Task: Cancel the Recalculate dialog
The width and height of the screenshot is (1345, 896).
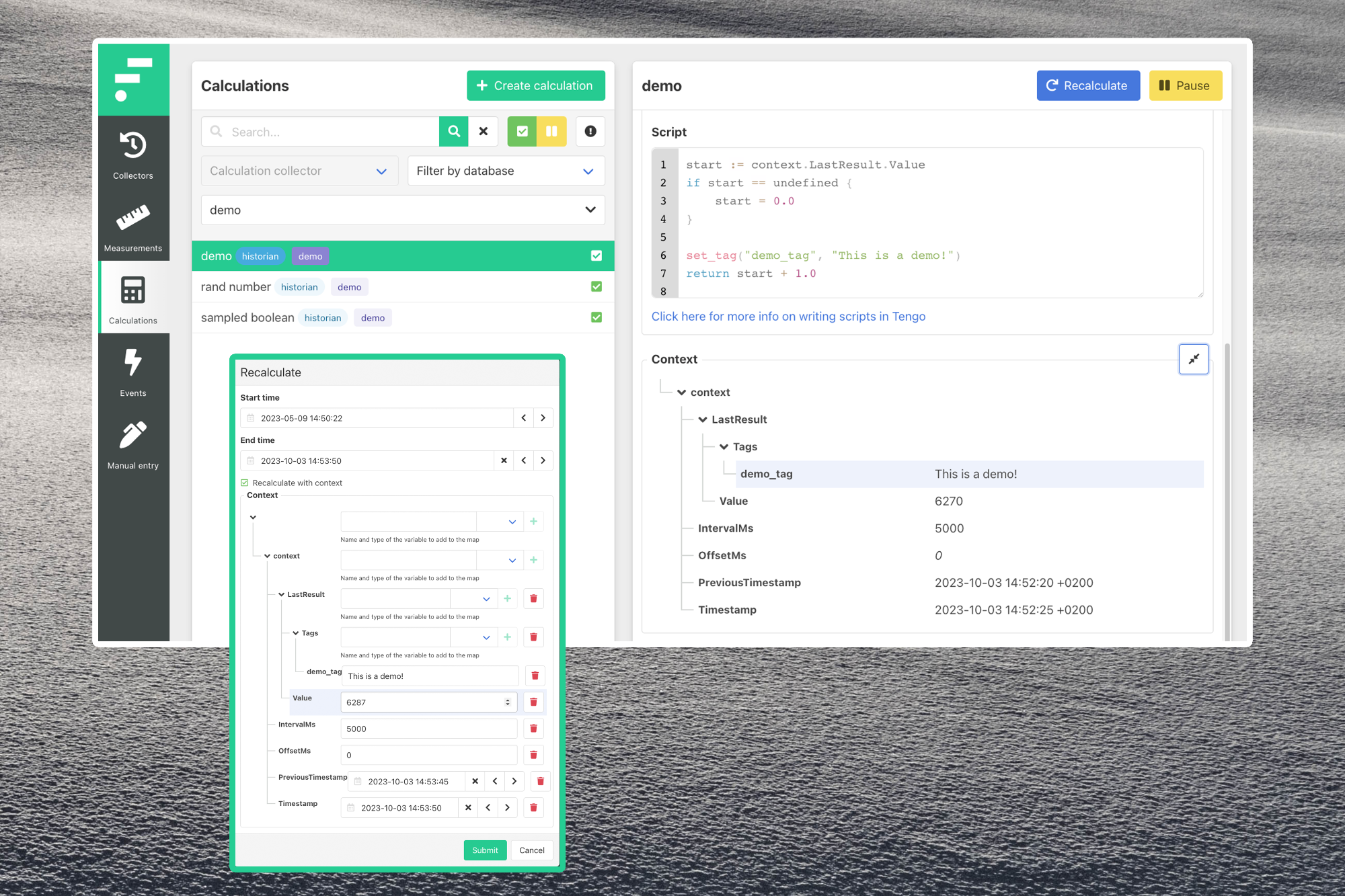Action: 532,850
